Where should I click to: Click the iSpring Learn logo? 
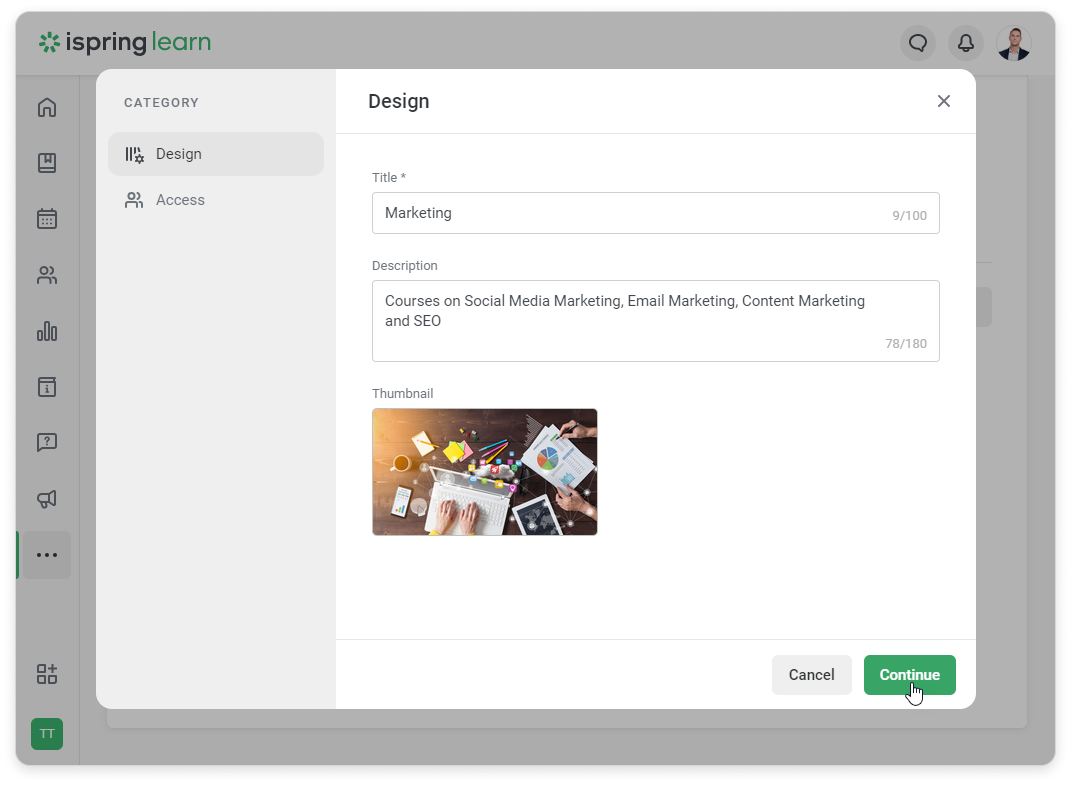click(x=125, y=42)
